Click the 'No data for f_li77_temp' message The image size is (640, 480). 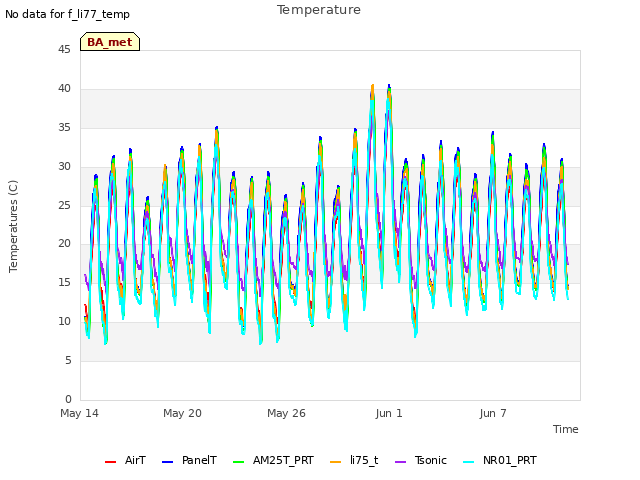point(67,14)
